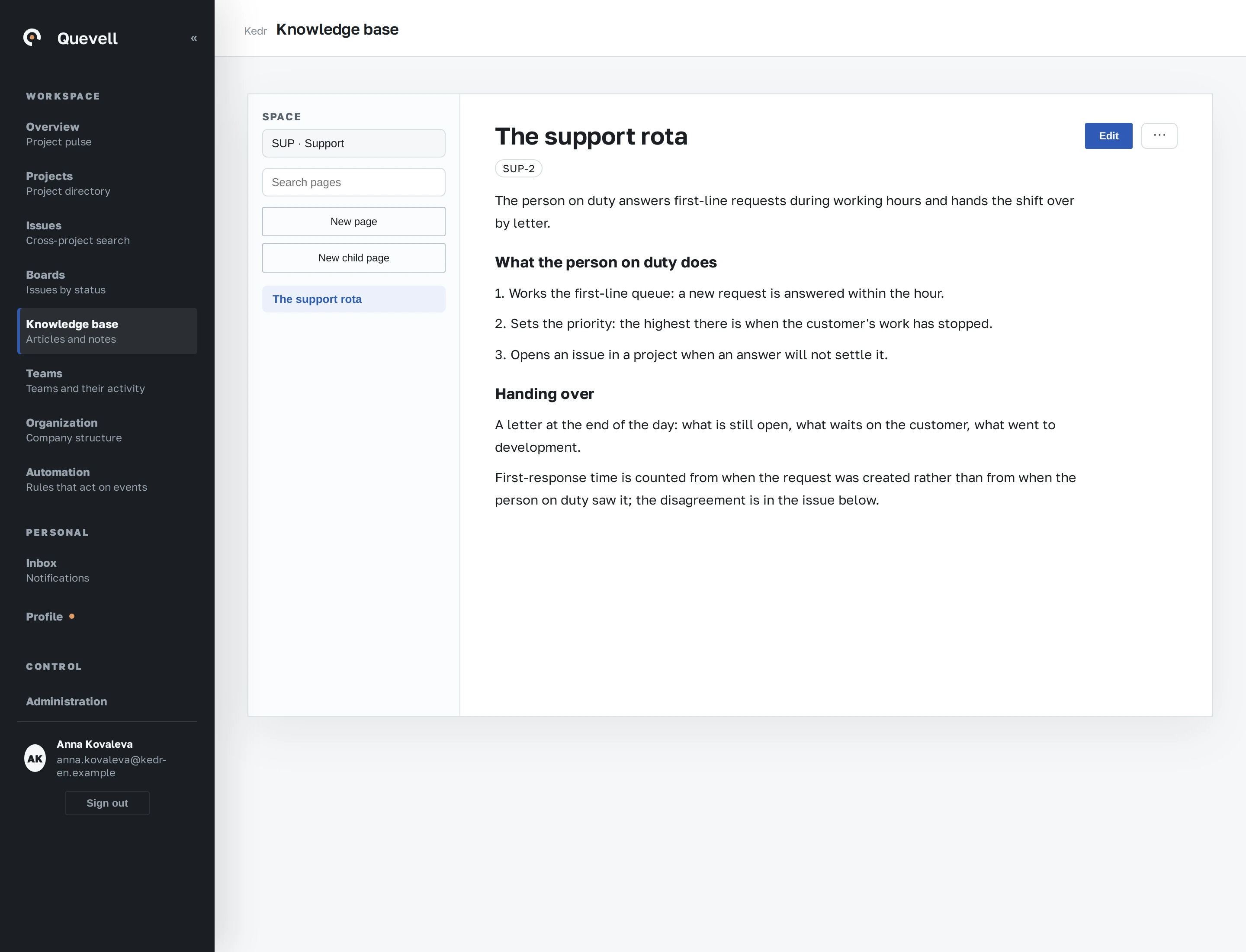The height and width of the screenshot is (952, 1246).
Task: Open the three-dots more options button
Action: [x=1159, y=136]
